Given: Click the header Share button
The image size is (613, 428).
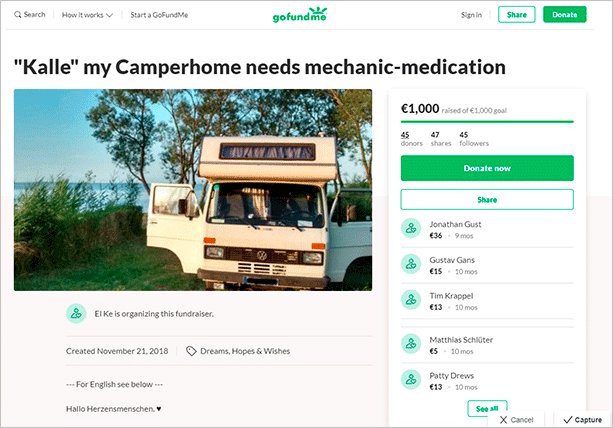Looking at the screenshot, I should click(516, 14).
